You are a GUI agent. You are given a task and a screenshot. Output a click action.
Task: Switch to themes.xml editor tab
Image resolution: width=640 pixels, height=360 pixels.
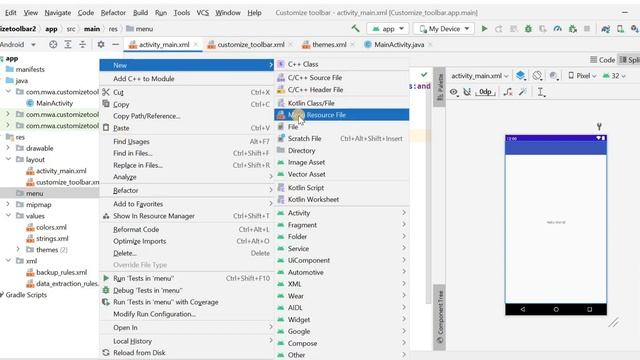(x=329, y=44)
